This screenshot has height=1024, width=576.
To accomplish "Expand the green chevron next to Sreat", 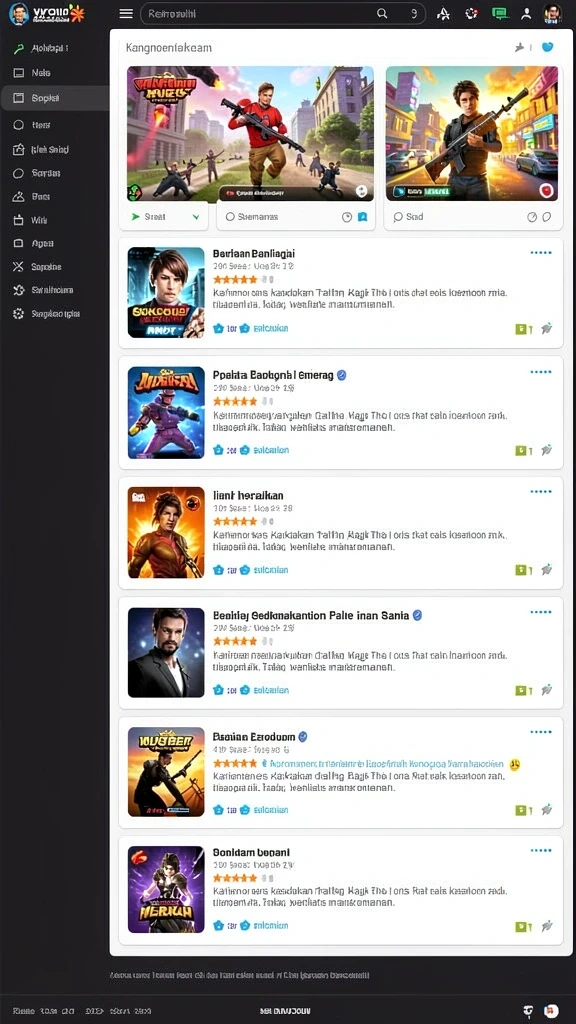I will pyautogui.click(x=196, y=217).
